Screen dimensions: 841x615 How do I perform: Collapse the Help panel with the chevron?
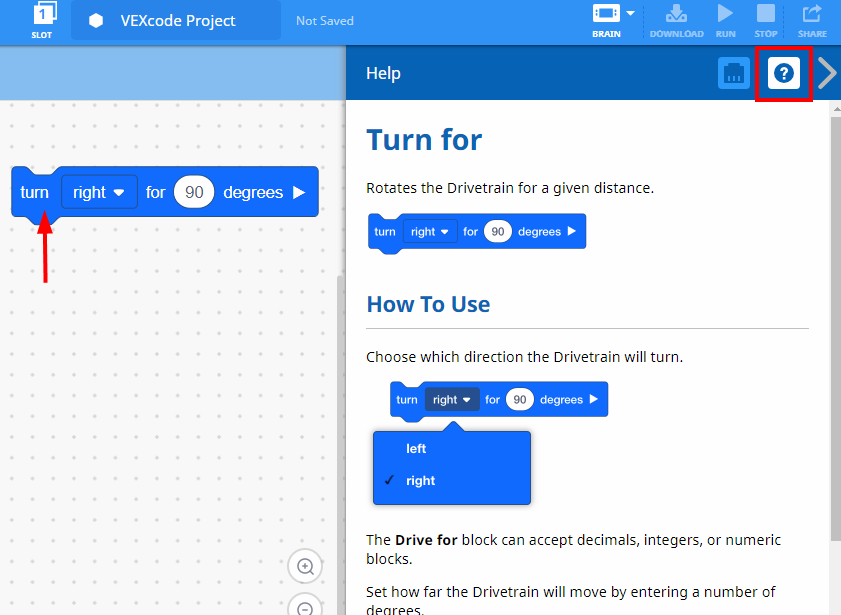coord(827,73)
